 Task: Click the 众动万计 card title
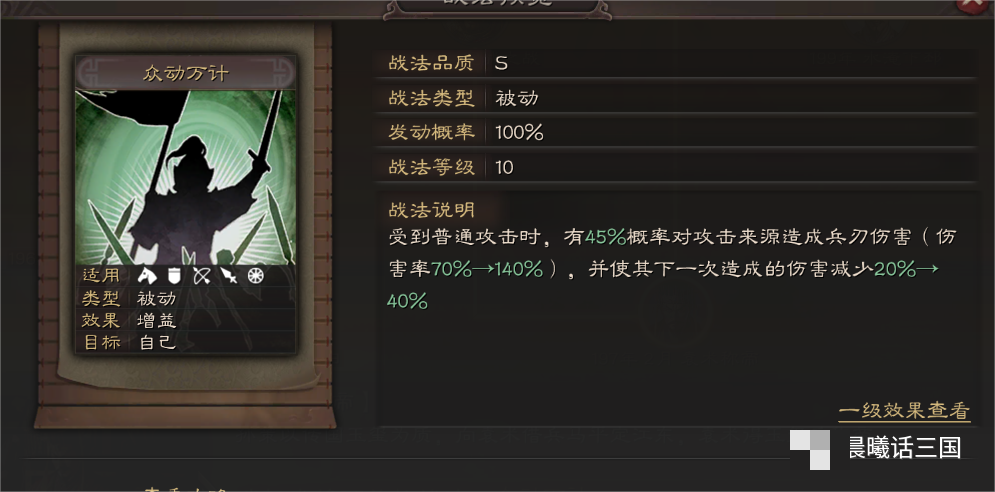(186, 74)
